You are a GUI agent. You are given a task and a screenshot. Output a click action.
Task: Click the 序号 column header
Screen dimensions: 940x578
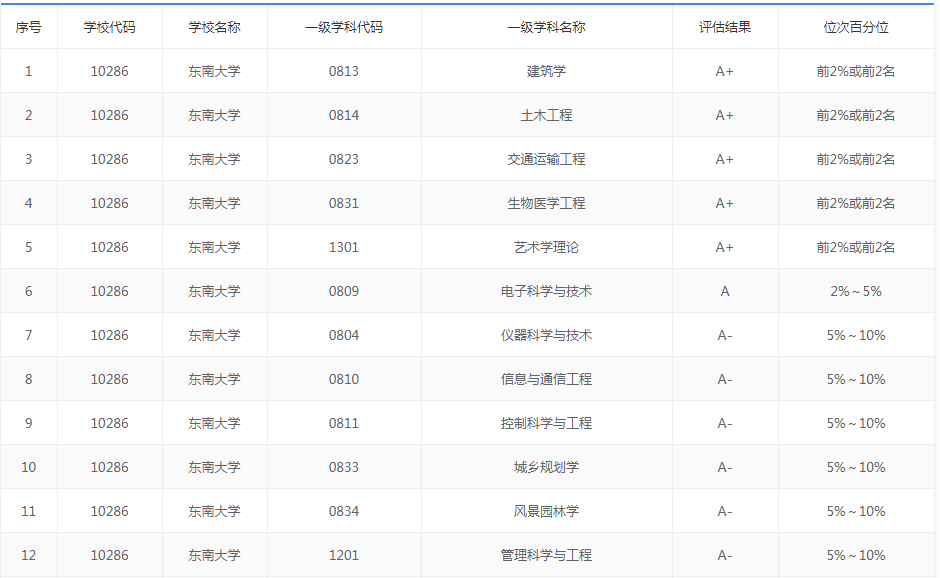pos(28,27)
